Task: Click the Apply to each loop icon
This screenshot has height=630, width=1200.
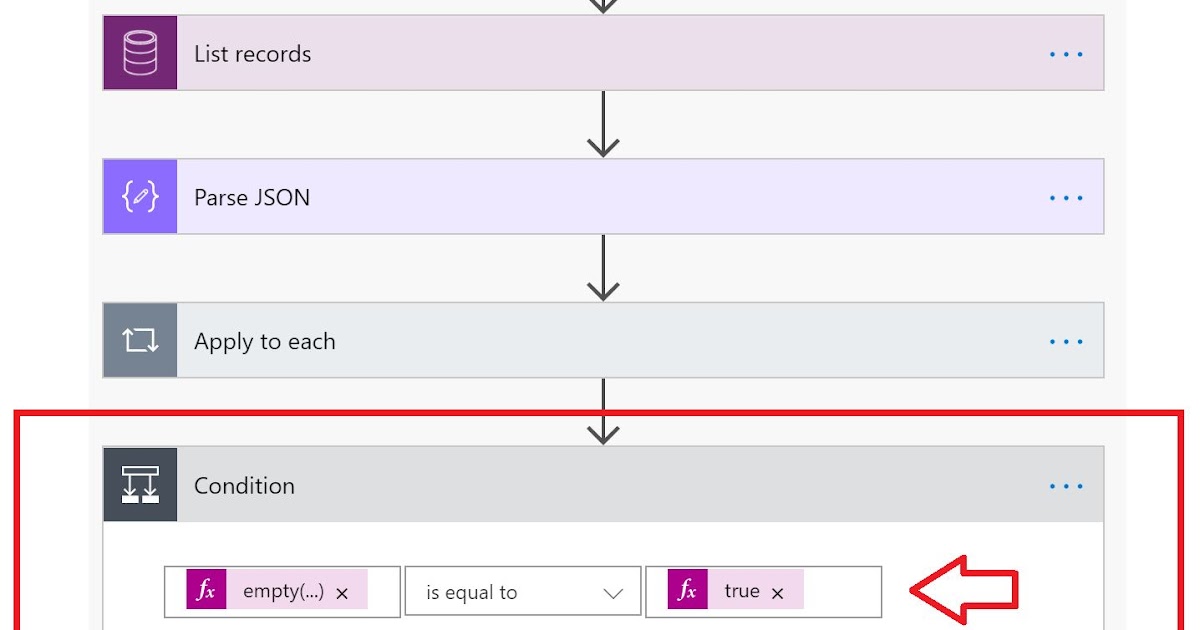Action: click(140, 340)
